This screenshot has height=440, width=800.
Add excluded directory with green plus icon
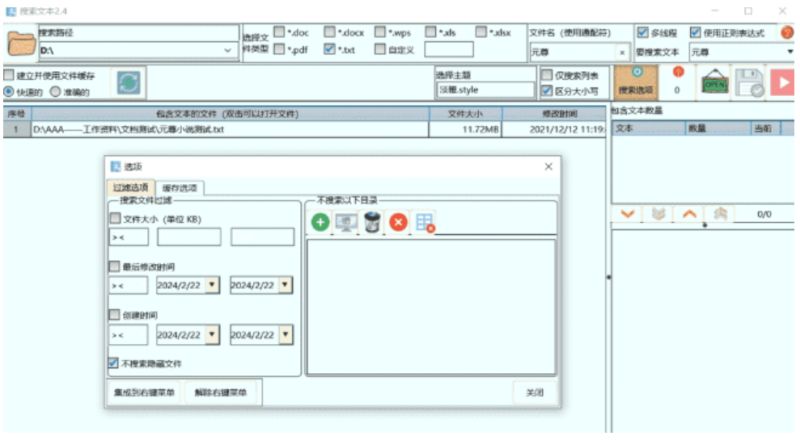click(320, 222)
